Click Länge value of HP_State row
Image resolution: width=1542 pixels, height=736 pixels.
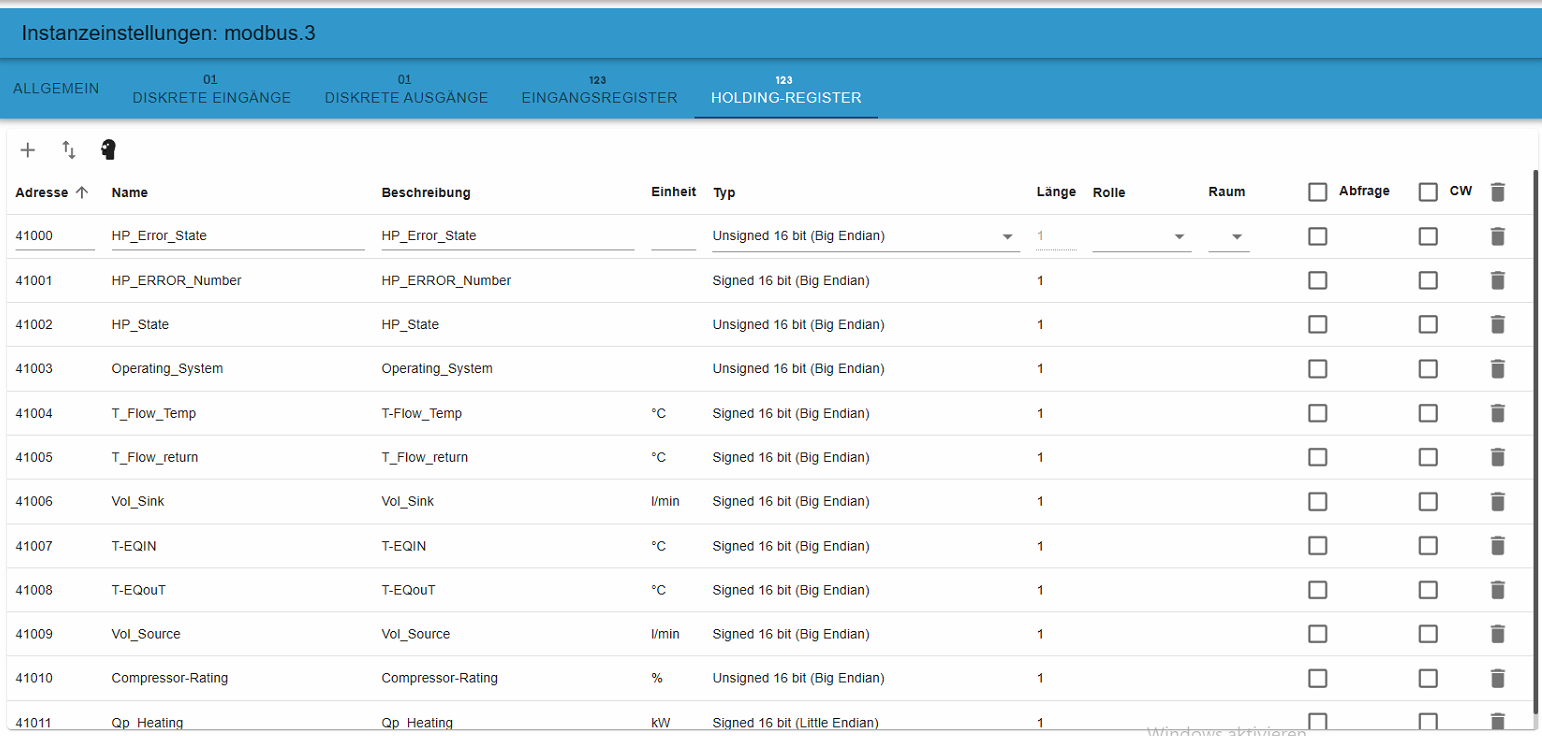(x=1040, y=325)
